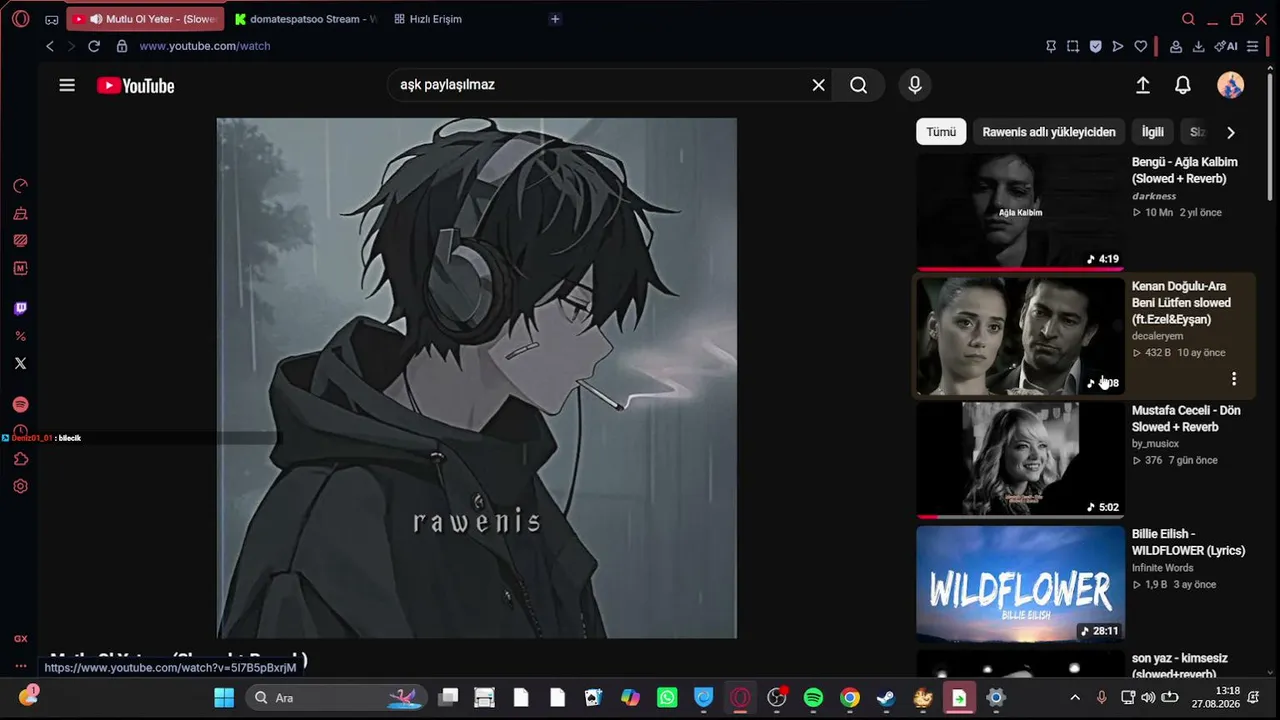
Task: Select the 'Rawenis adlı yükleyiciden' chip
Action: click(1049, 132)
